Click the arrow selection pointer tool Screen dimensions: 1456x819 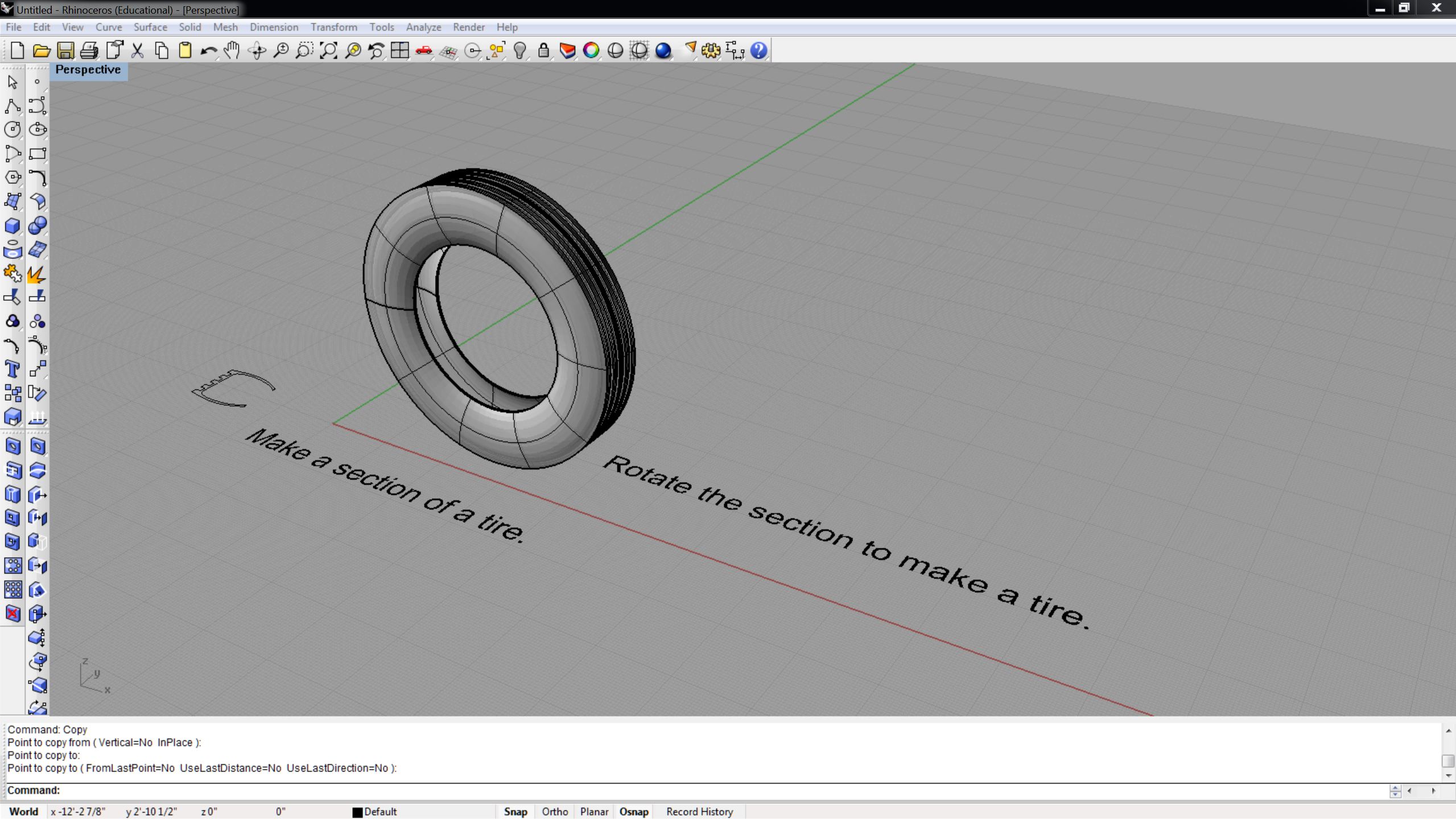(13, 82)
